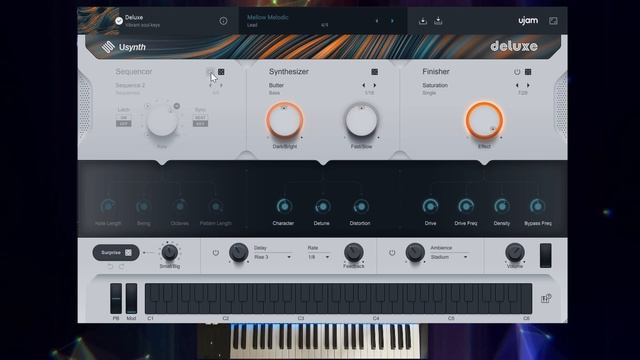Click the Fast/Slow knob
Screen dimensions: 640x360
coord(361,120)
